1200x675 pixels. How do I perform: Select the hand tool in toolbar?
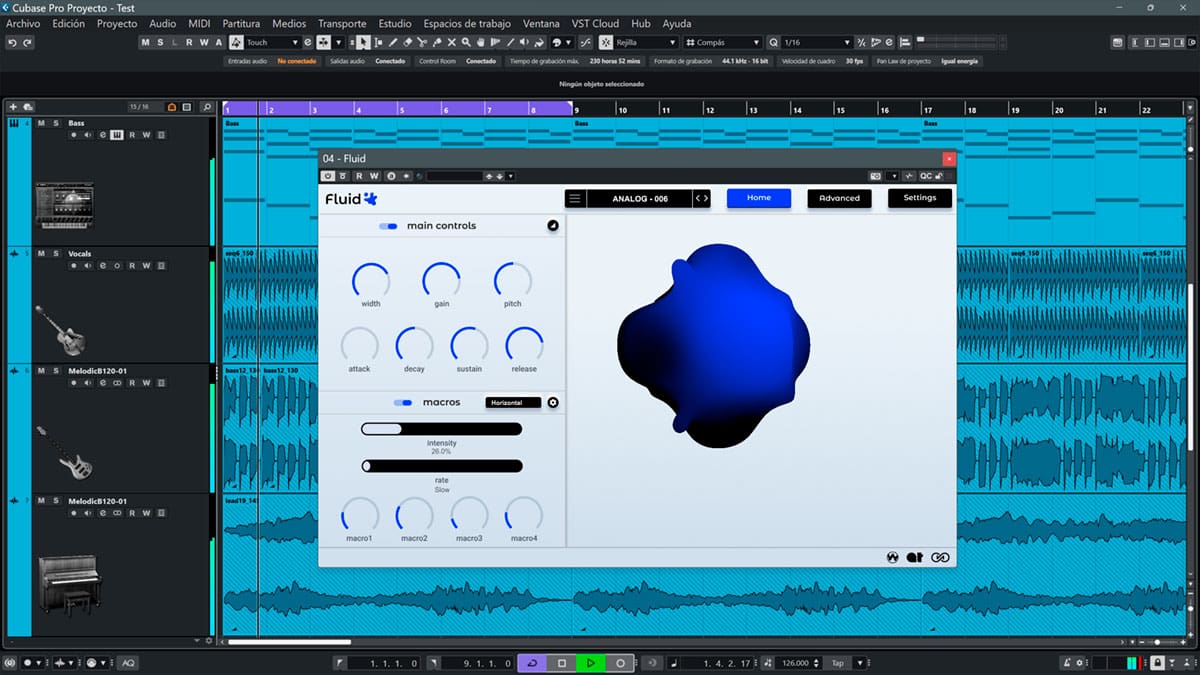pos(481,42)
